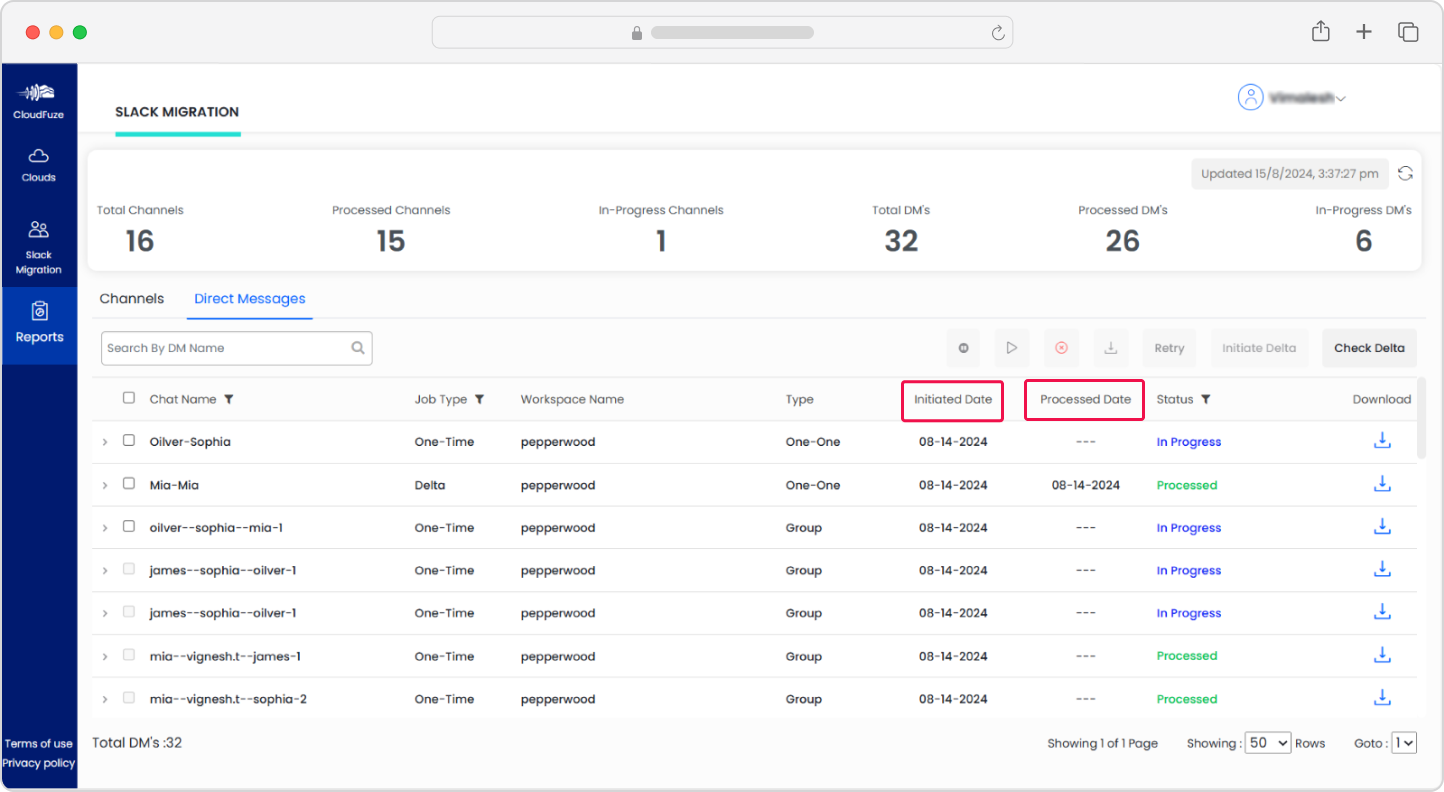The width and height of the screenshot is (1444, 792).
Task: Click the pause migration toolbar icon
Action: coord(963,348)
